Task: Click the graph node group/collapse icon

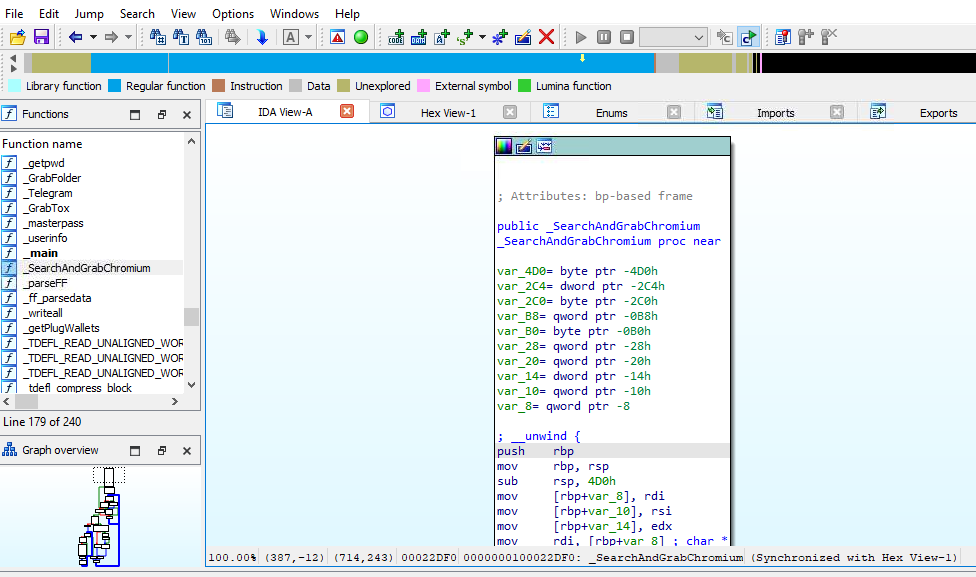Action: click(x=544, y=146)
